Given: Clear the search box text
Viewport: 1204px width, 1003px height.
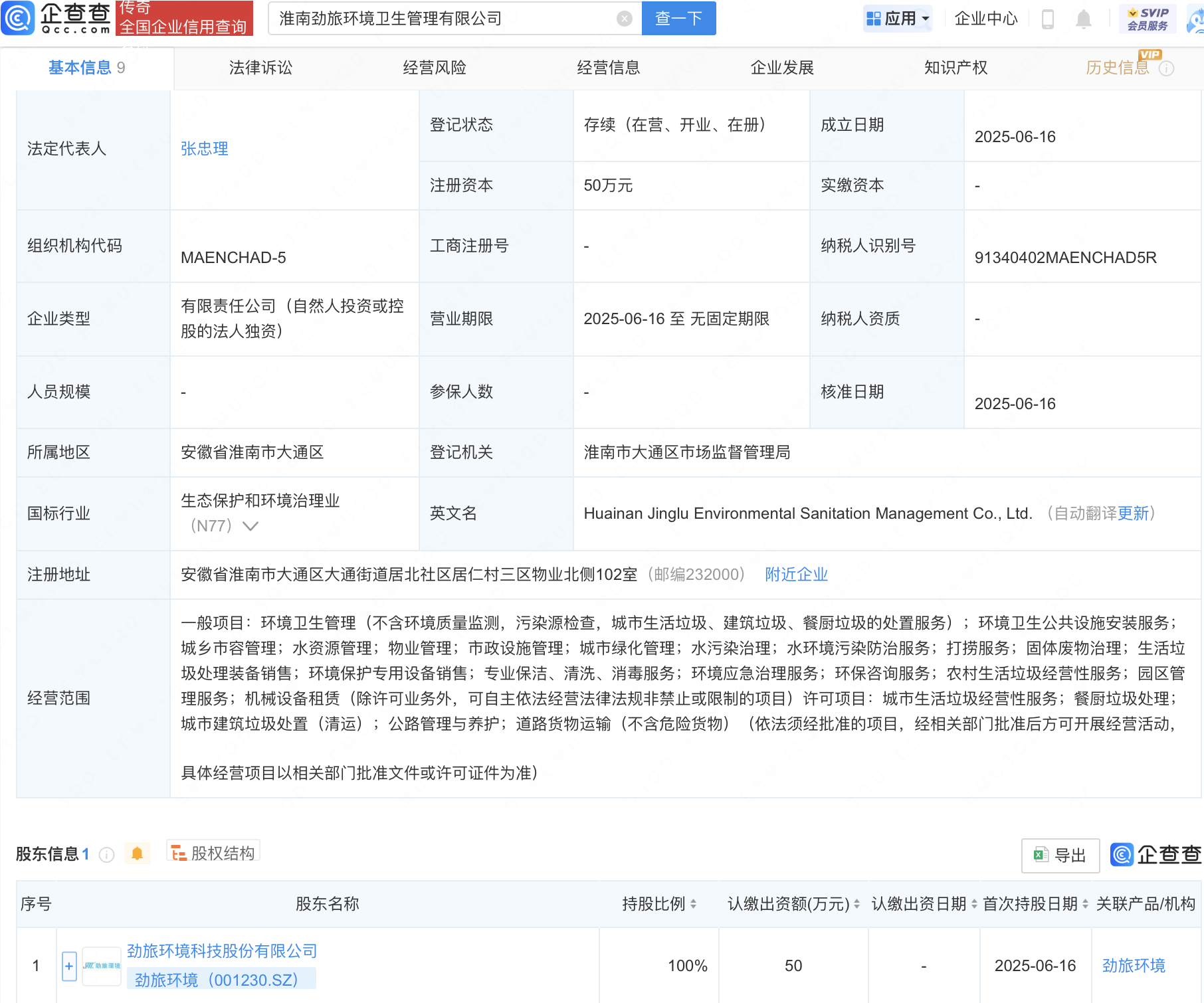Looking at the screenshot, I should pyautogui.click(x=624, y=19).
